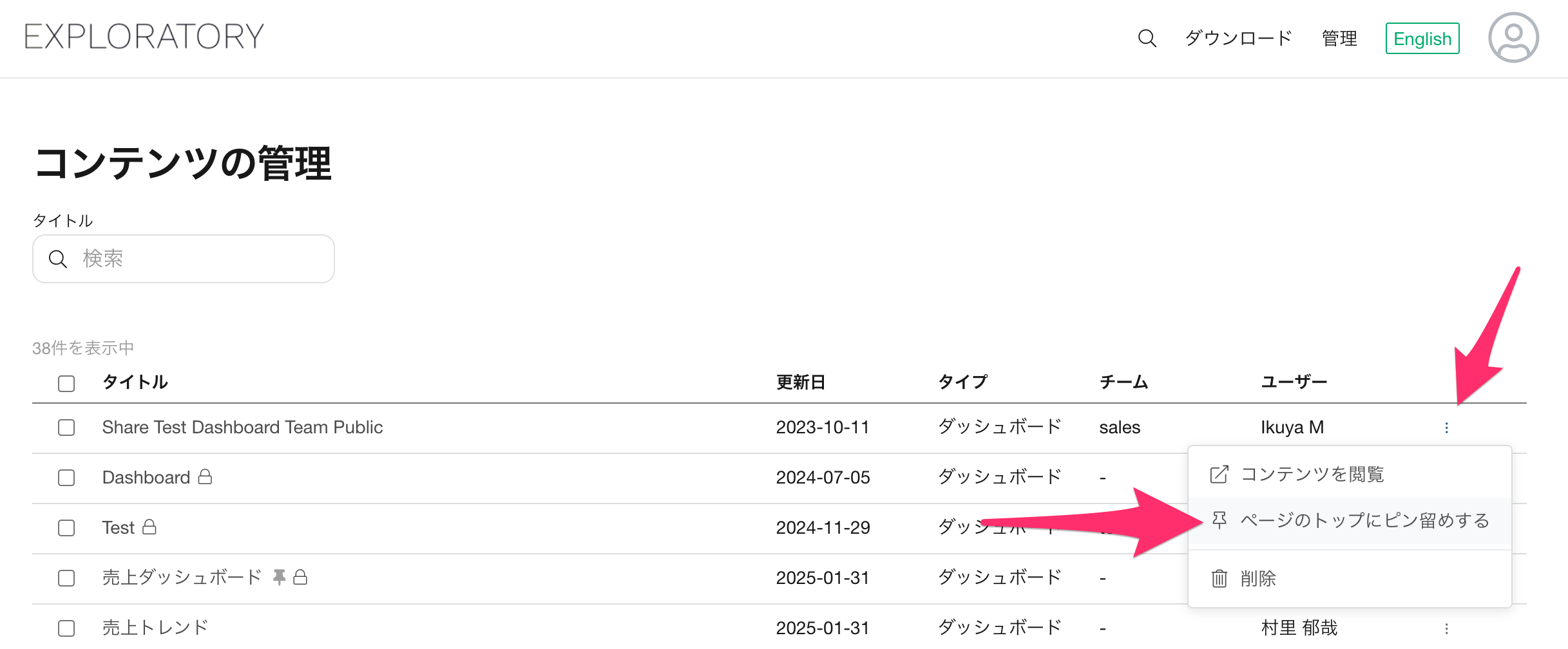The image size is (1568, 649).
Task: Check the 売上トレンド row checkbox
Action: [x=66, y=628]
